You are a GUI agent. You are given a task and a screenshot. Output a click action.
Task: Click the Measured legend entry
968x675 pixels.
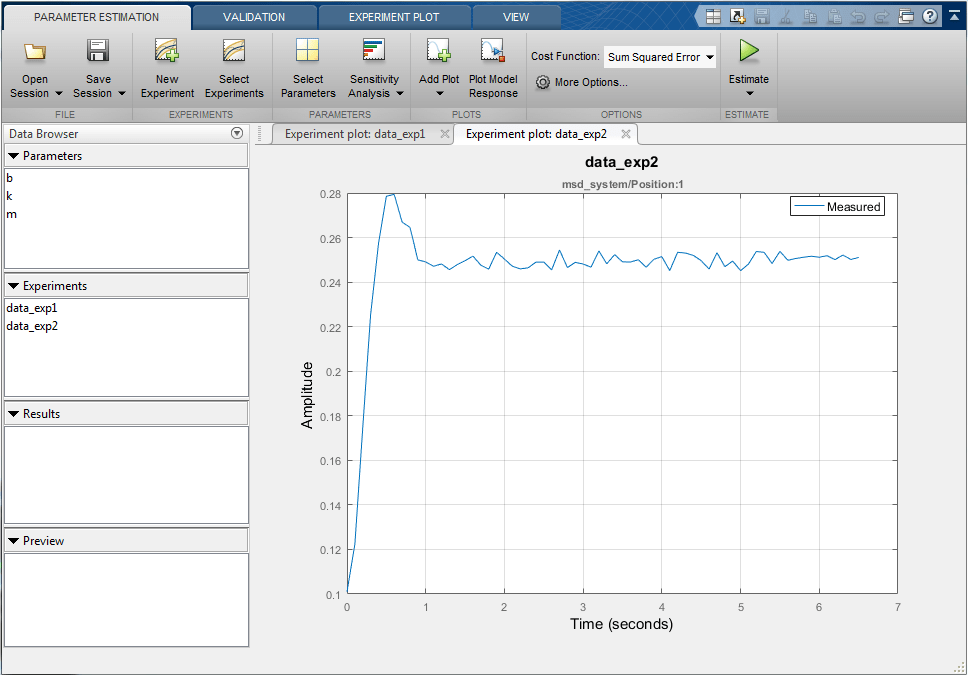[838, 207]
